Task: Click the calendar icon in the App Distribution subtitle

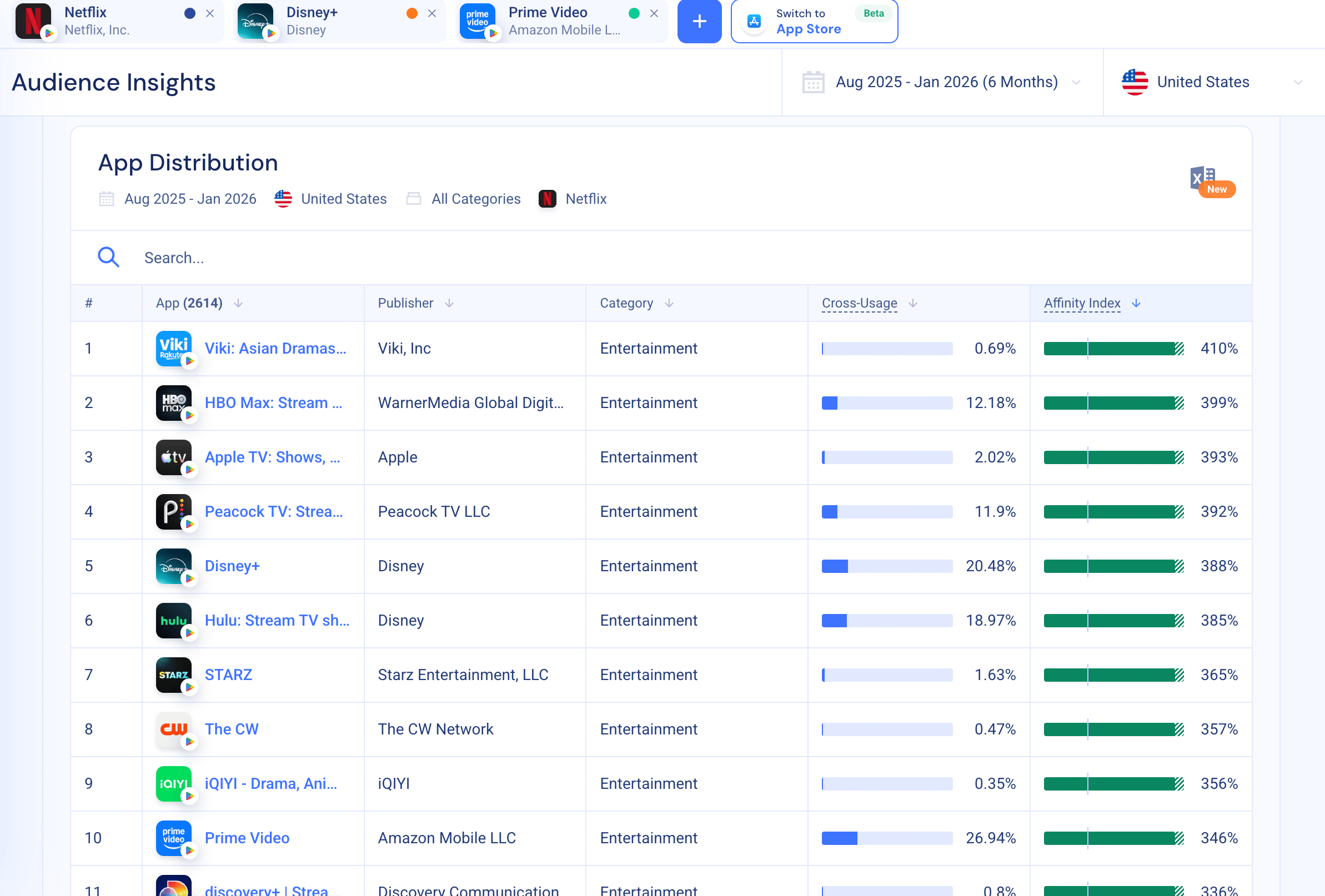Action: click(x=107, y=199)
